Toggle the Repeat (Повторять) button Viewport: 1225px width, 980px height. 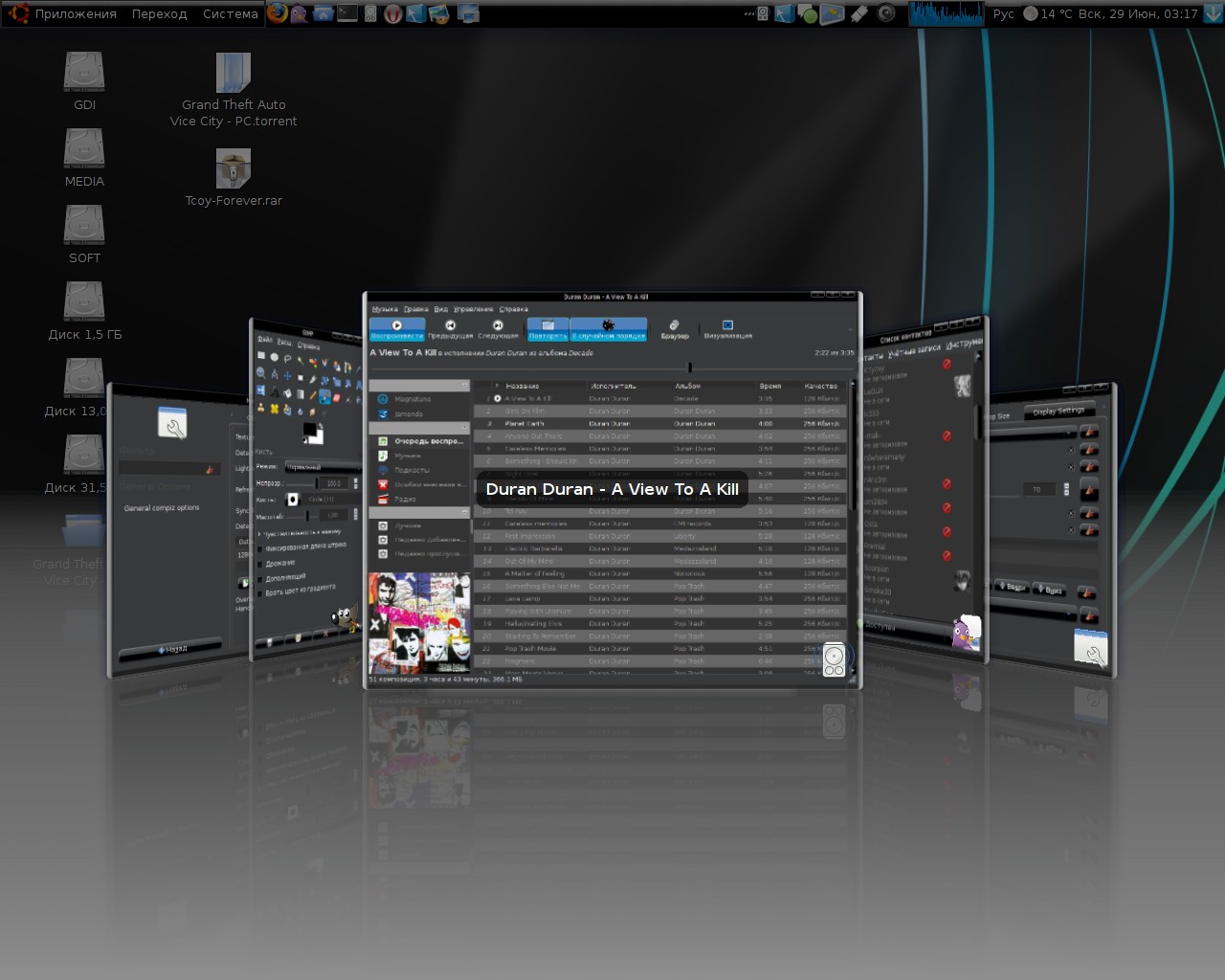pyautogui.click(x=548, y=329)
